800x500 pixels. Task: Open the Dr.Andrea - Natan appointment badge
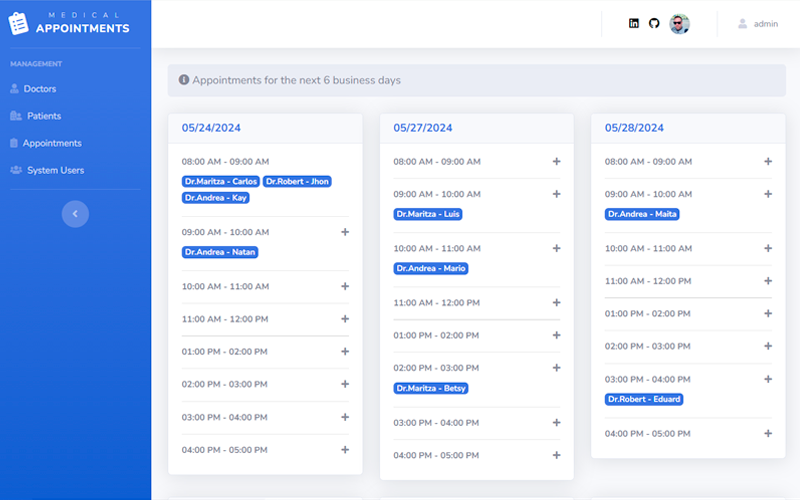220,252
